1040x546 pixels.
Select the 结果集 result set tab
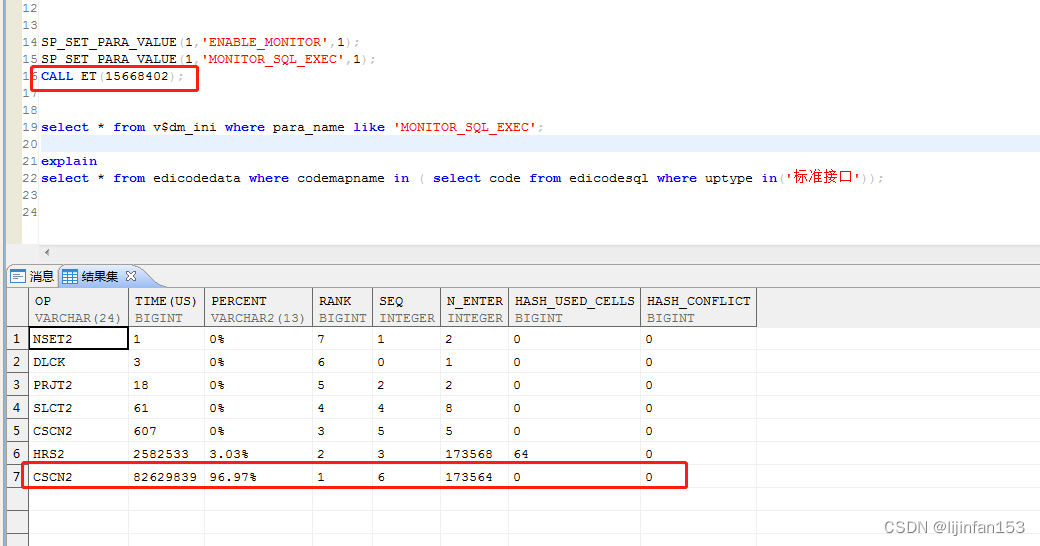(99, 277)
